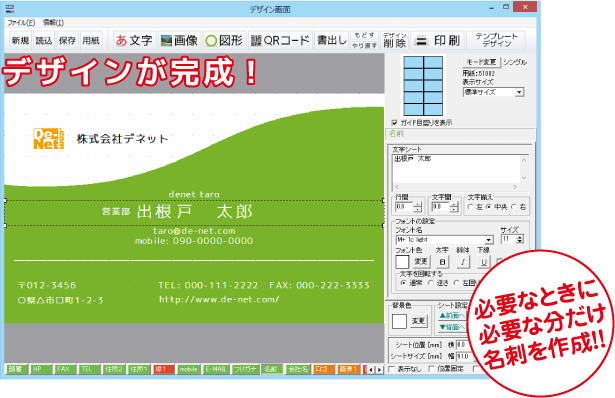
Task: Select the 左 alignment radio button
Action: click(x=471, y=207)
